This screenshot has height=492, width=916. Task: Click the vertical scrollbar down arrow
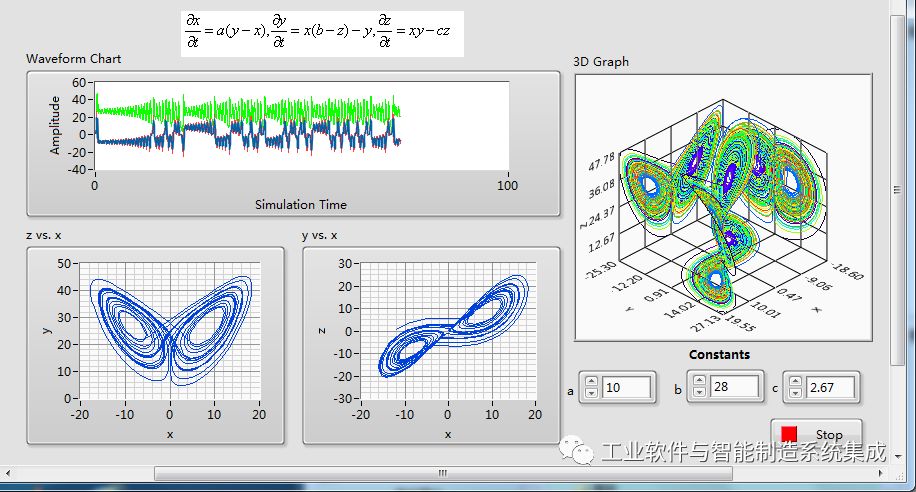(897, 457)
